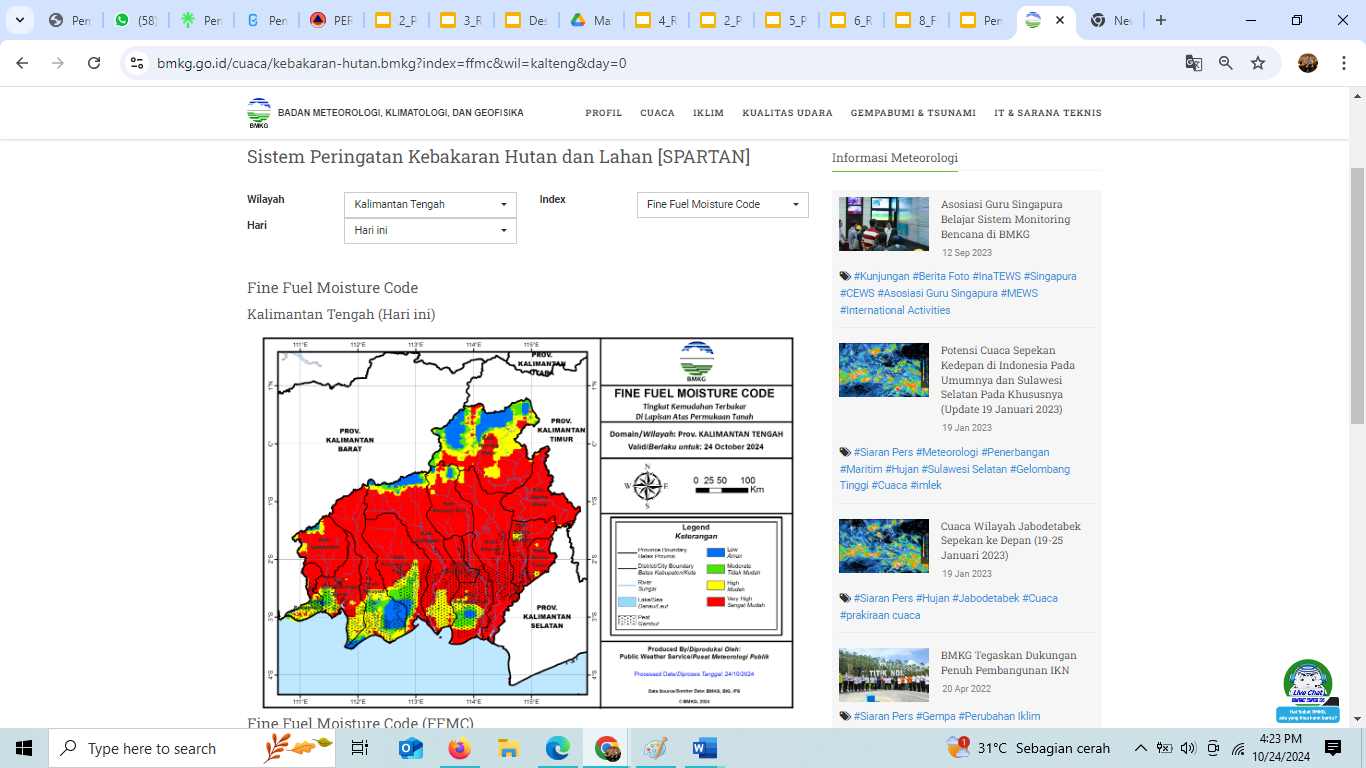
Task: Open the tab search chevron
Action: (22, 20)
